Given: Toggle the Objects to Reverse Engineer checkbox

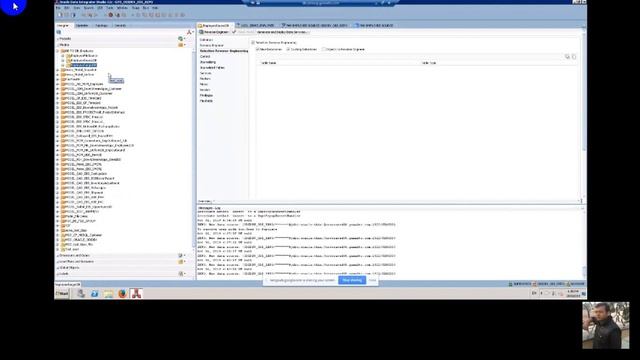Looking at the screenshot, I should click(x=324, y=49).
